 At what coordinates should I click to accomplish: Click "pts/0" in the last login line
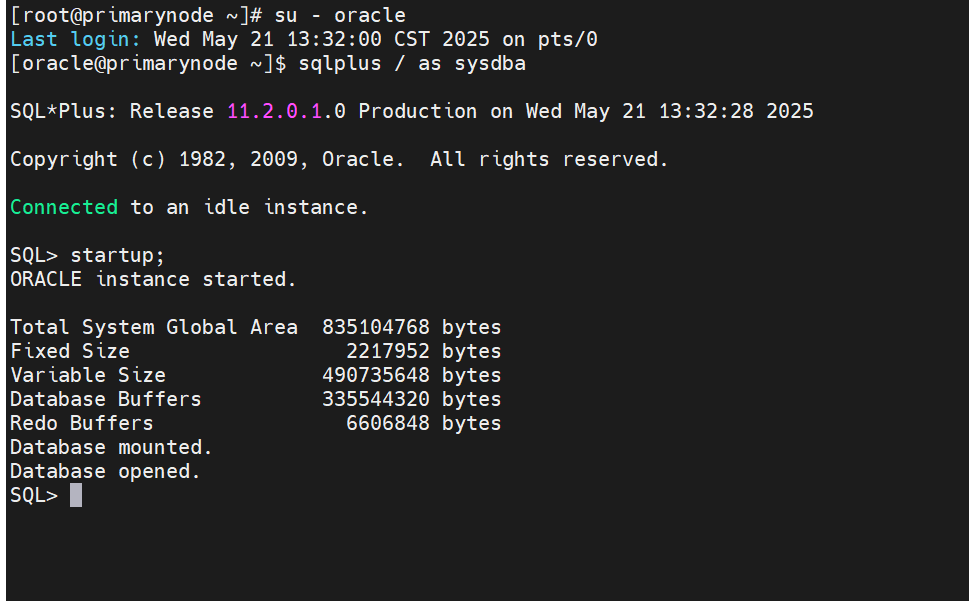[567, 39]
